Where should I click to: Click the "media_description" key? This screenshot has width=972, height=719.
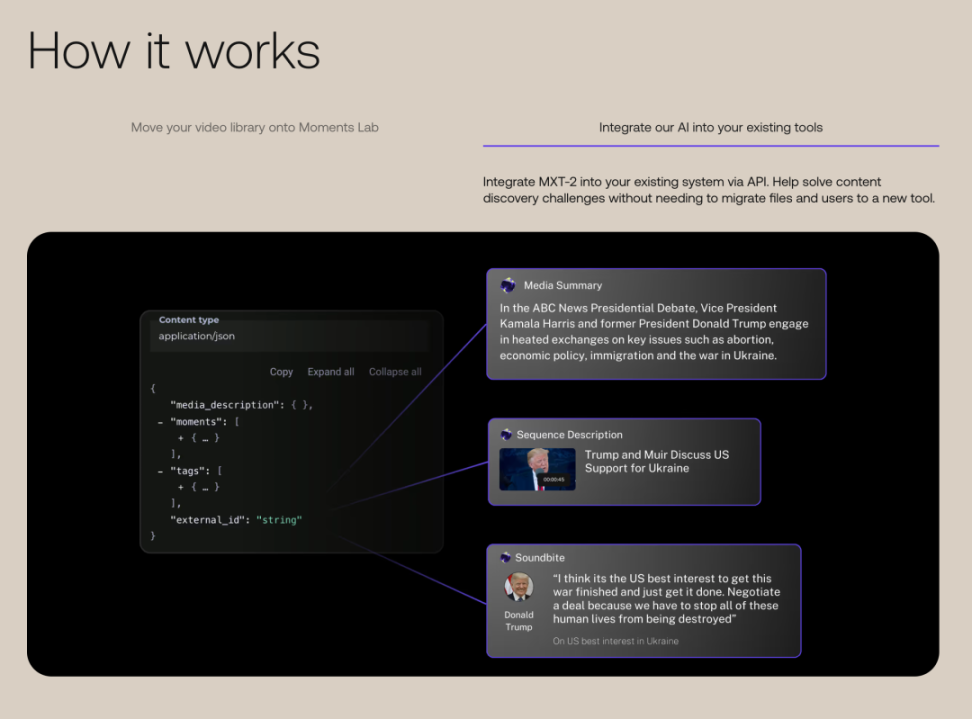[x=226, y=405]
